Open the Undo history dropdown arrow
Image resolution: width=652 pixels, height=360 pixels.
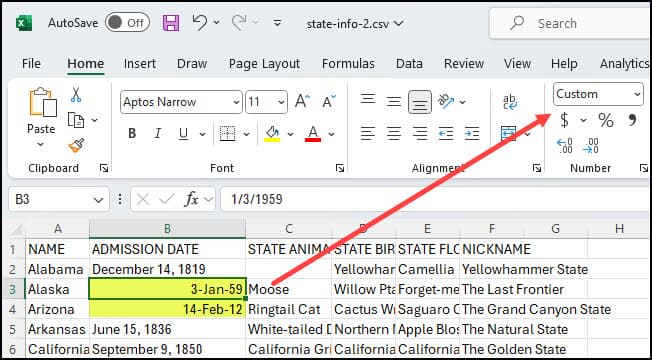[216, 22]
